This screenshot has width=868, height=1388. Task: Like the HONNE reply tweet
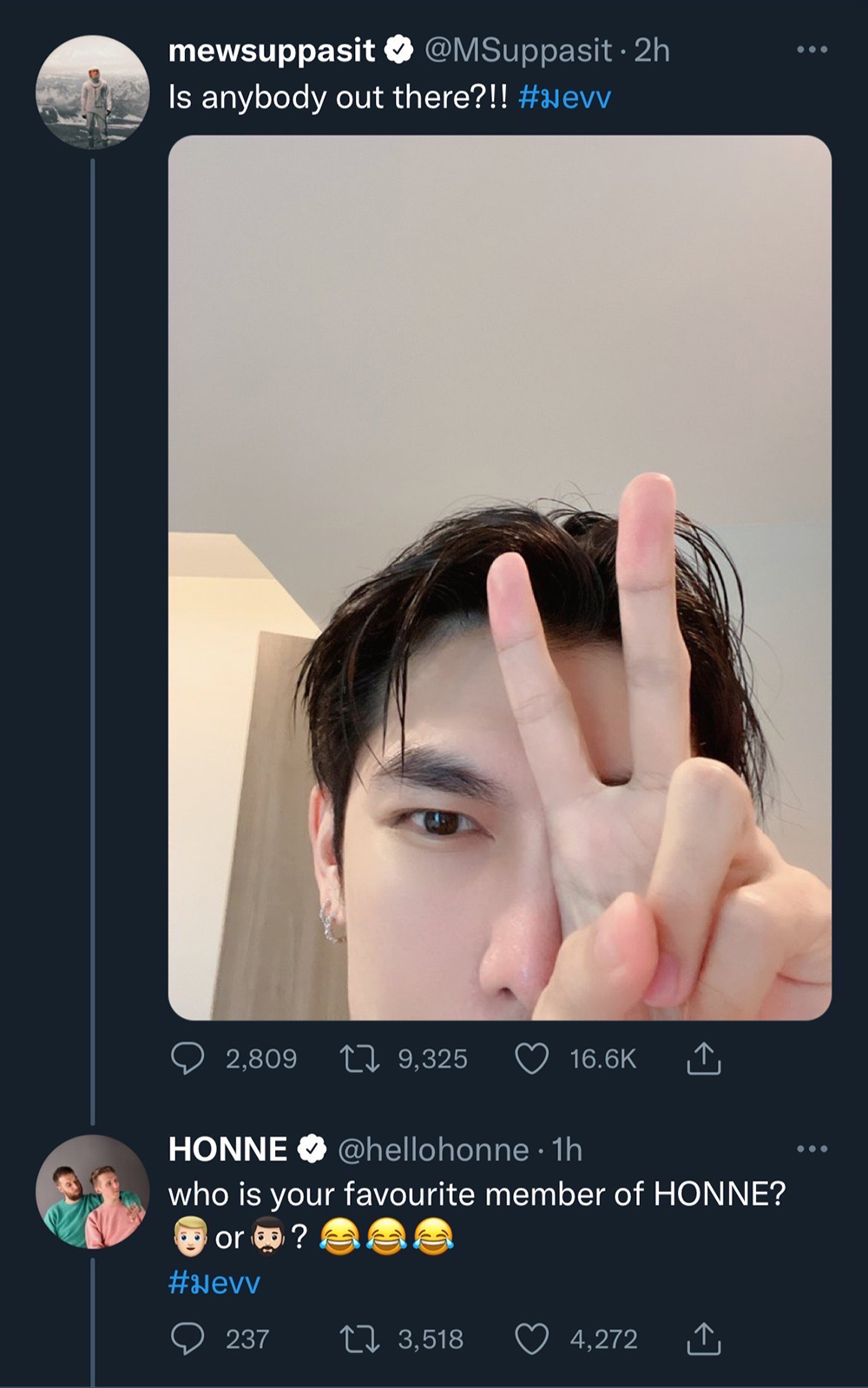531,1339
